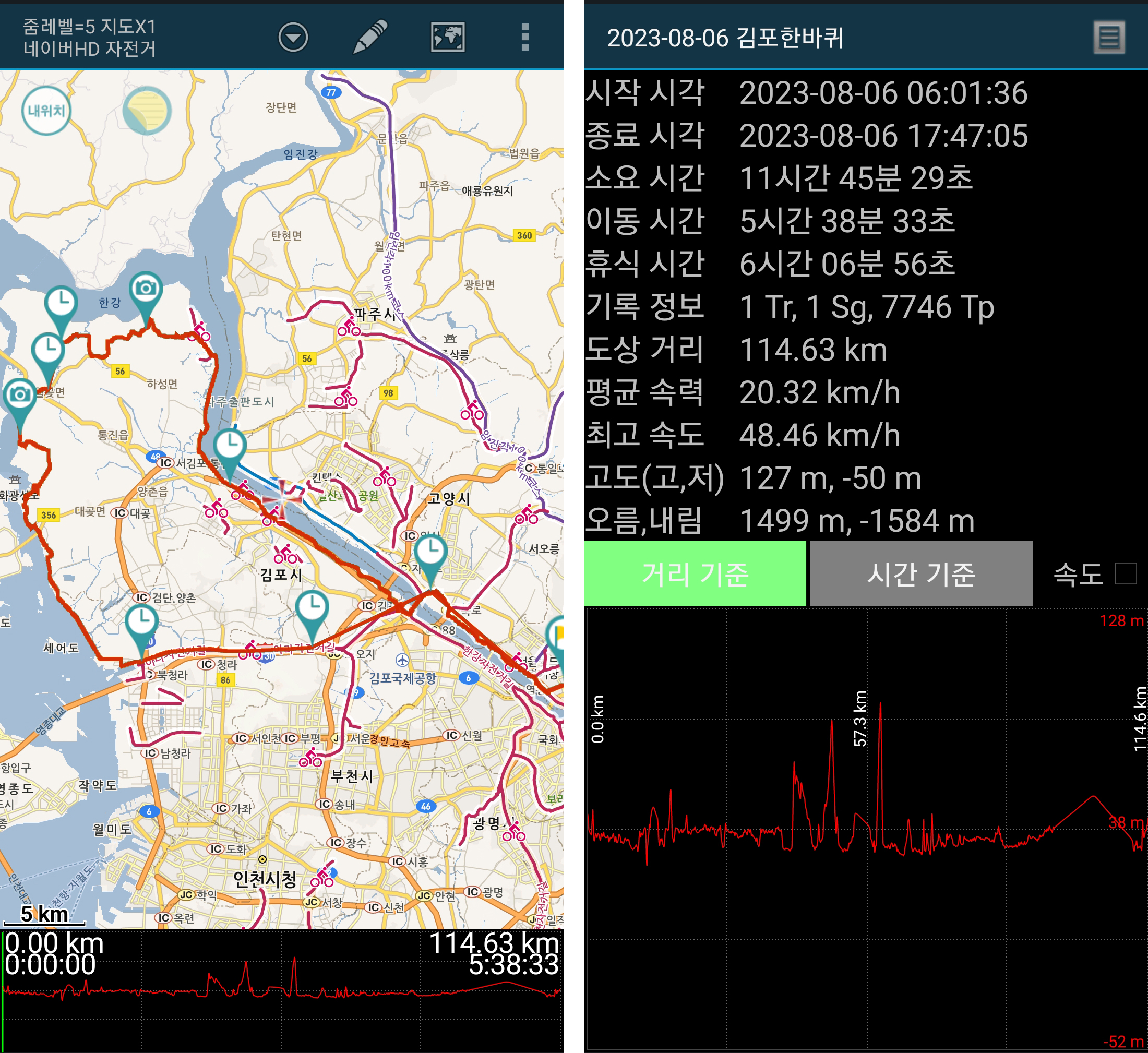This screenshot has height=1053, width=1148.
Task: Tap the 도상 거리 114.63 km row
Action: 866,349
